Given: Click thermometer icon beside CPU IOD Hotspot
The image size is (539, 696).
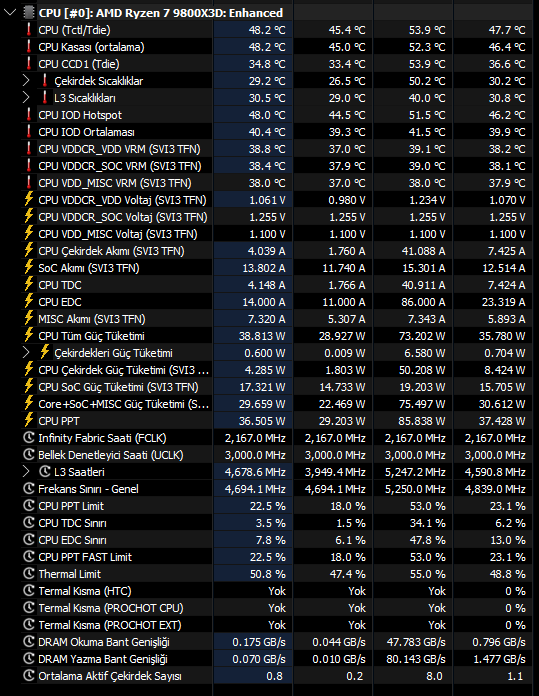Looking at the screenshot, I should [29, 115].
